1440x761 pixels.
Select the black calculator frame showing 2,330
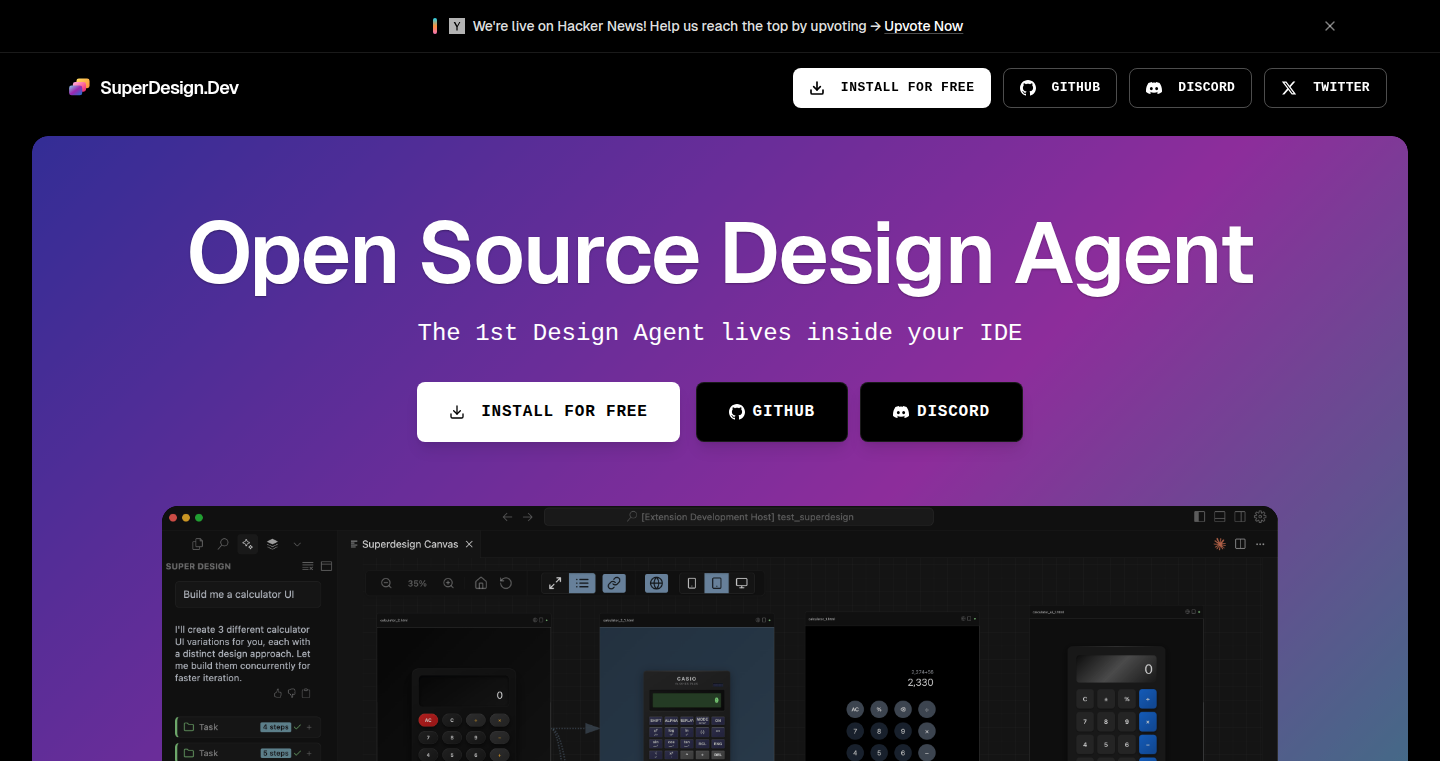(892, 687)
